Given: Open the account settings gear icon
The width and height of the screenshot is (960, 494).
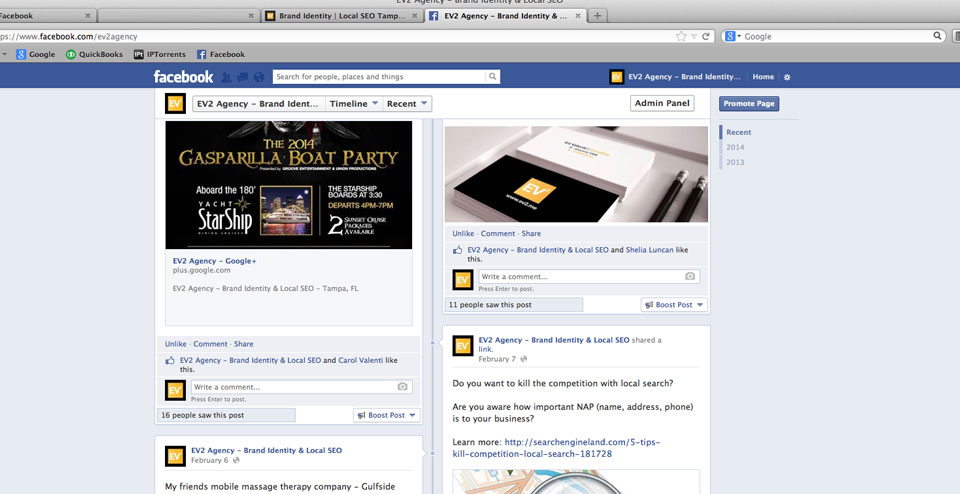Looking at the screenshot, I should pyautogui.click(x=787, y=77).
